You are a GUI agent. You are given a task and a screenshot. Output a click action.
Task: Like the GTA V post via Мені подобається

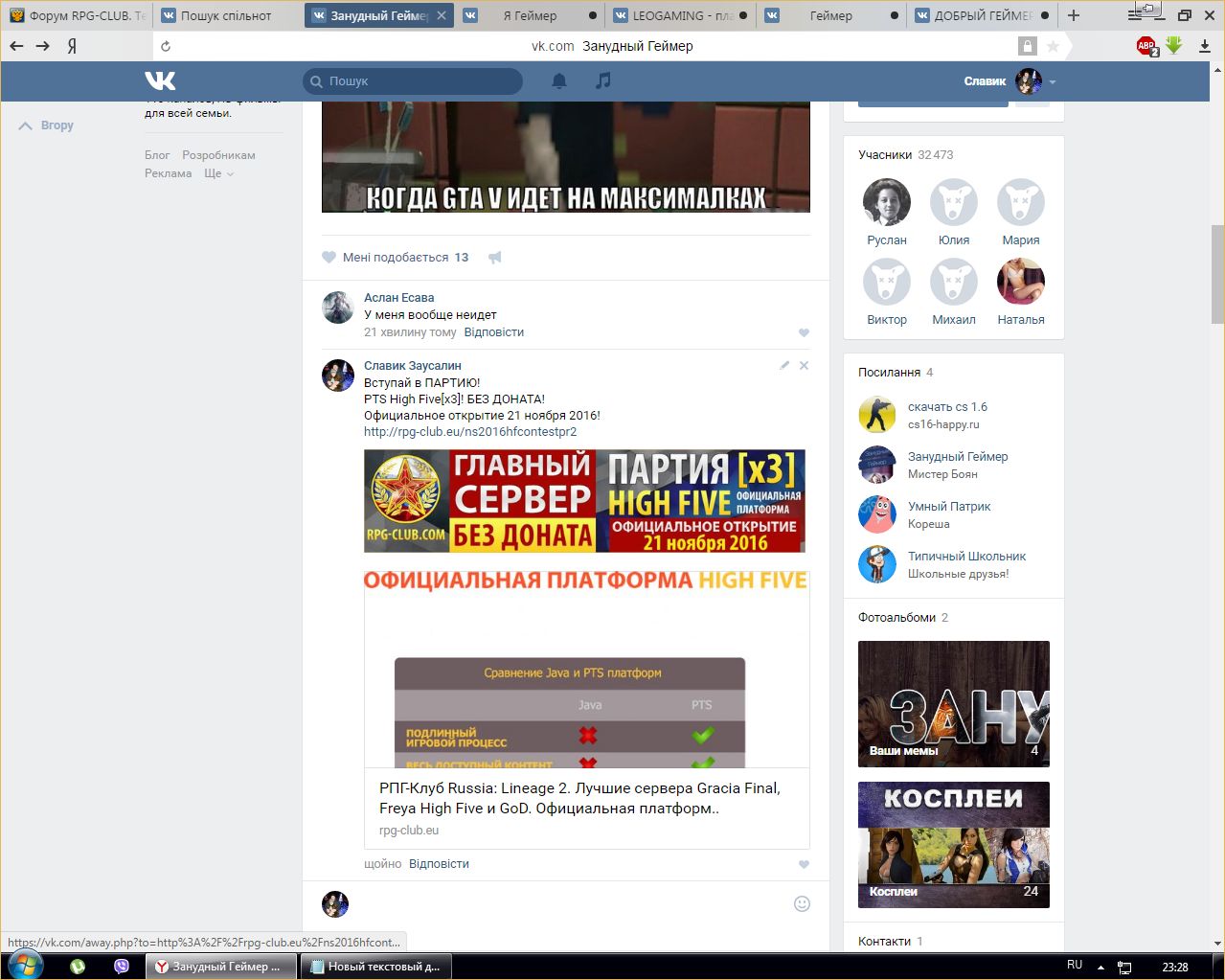[396, 258]
